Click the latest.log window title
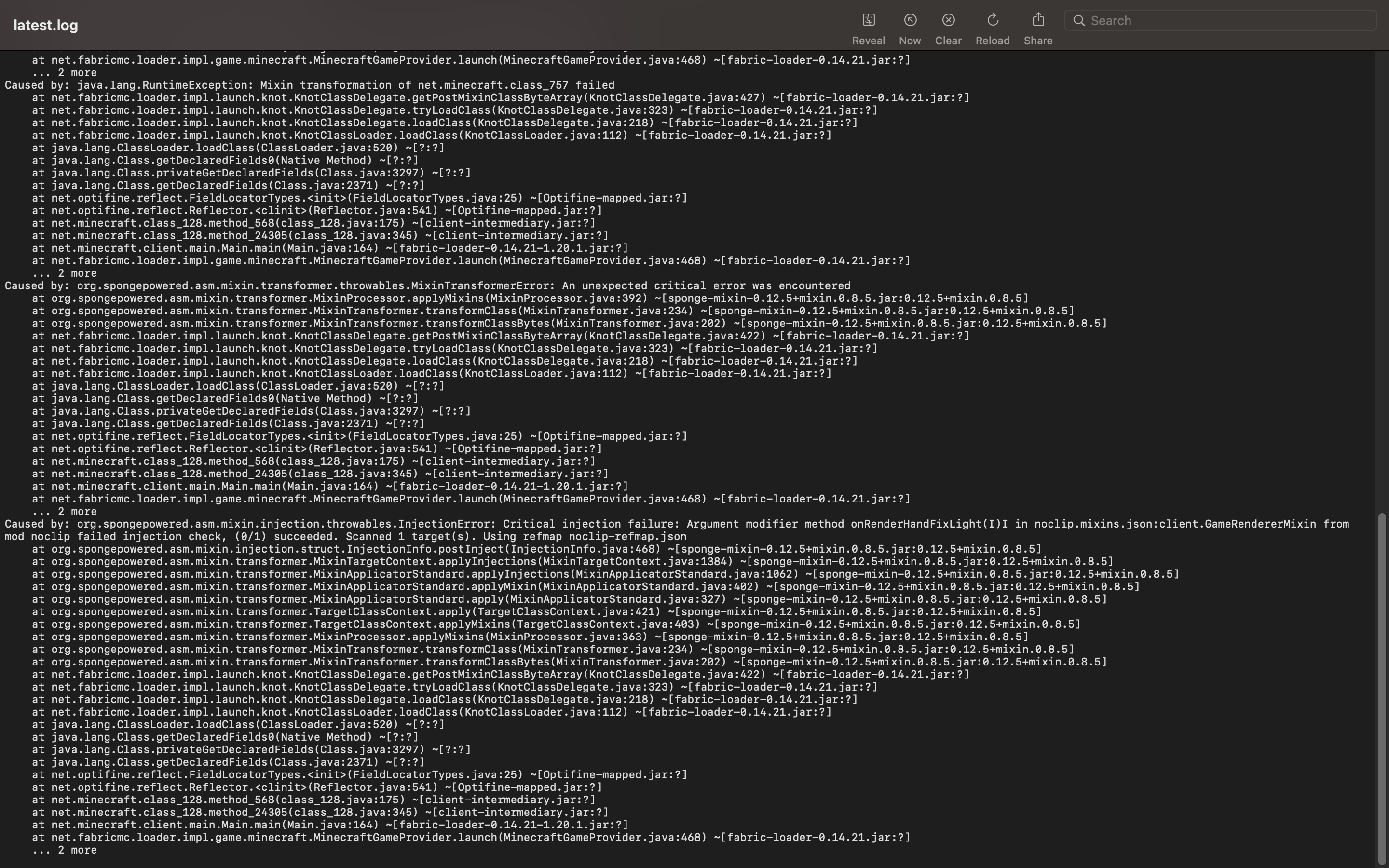The image size is (1389, 868). [45, 25]
